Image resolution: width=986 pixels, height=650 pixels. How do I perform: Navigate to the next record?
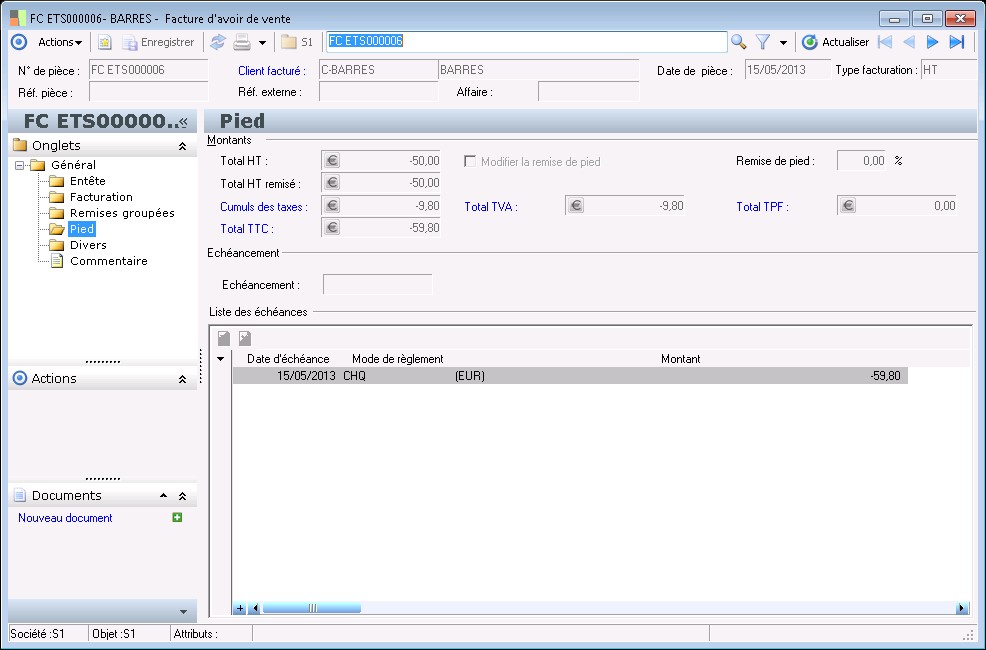933,42
